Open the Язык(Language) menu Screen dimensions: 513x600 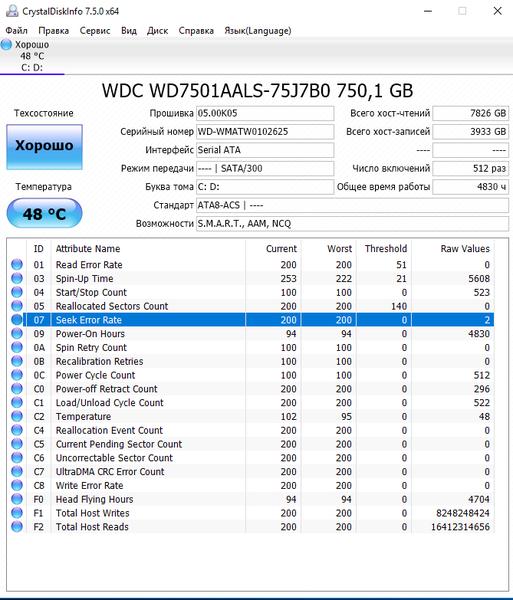(257, 31)
